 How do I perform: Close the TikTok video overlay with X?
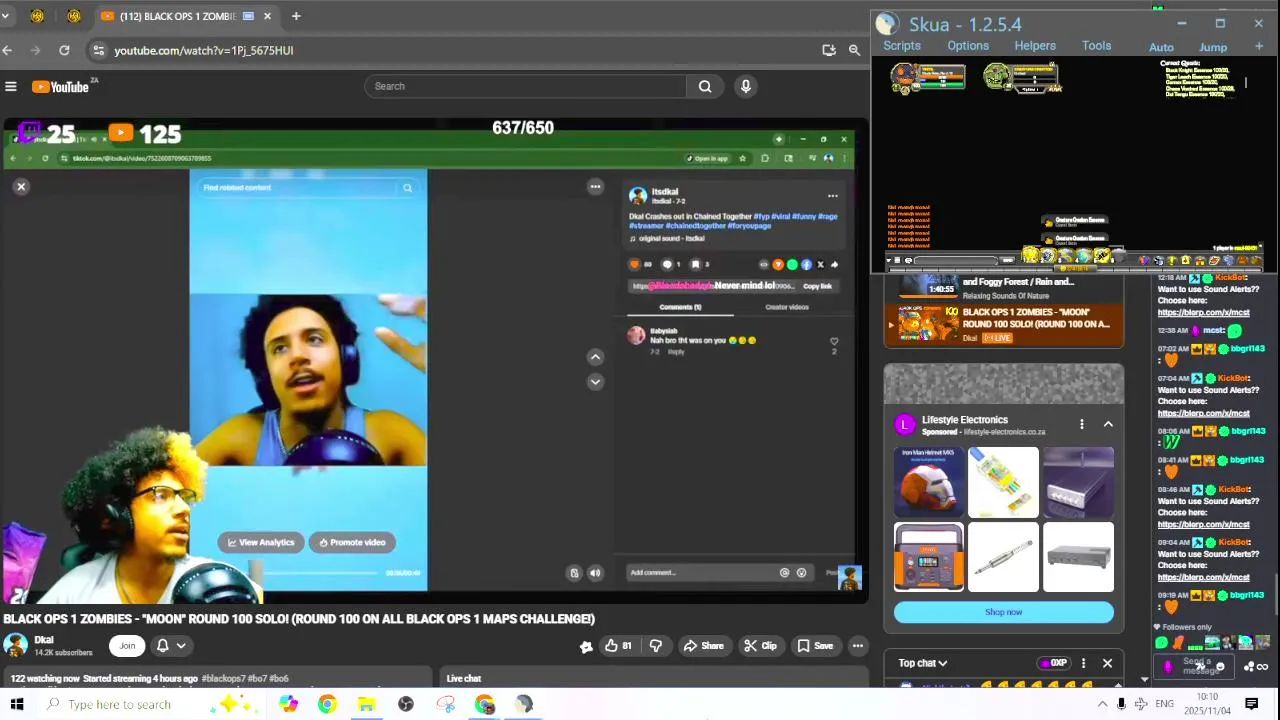point(21,187)
